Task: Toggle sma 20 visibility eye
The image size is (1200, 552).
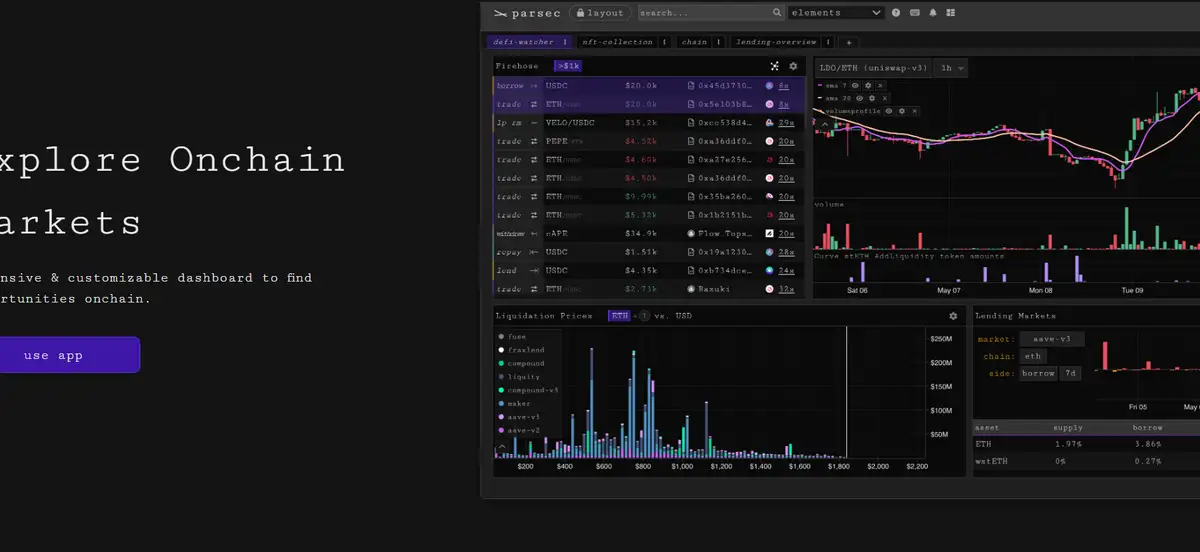Action: [x=859, y=98]
